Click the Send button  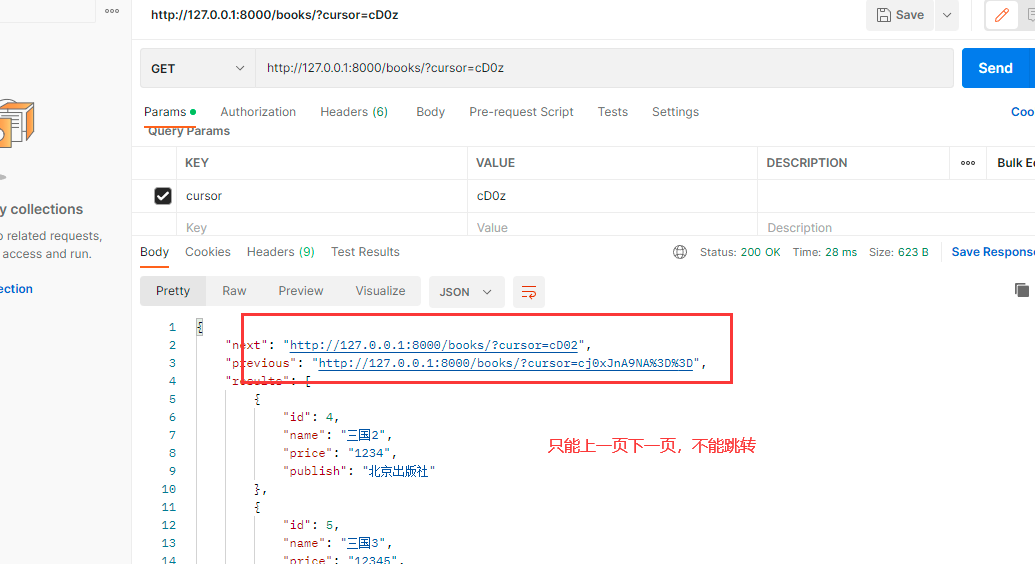995,68
